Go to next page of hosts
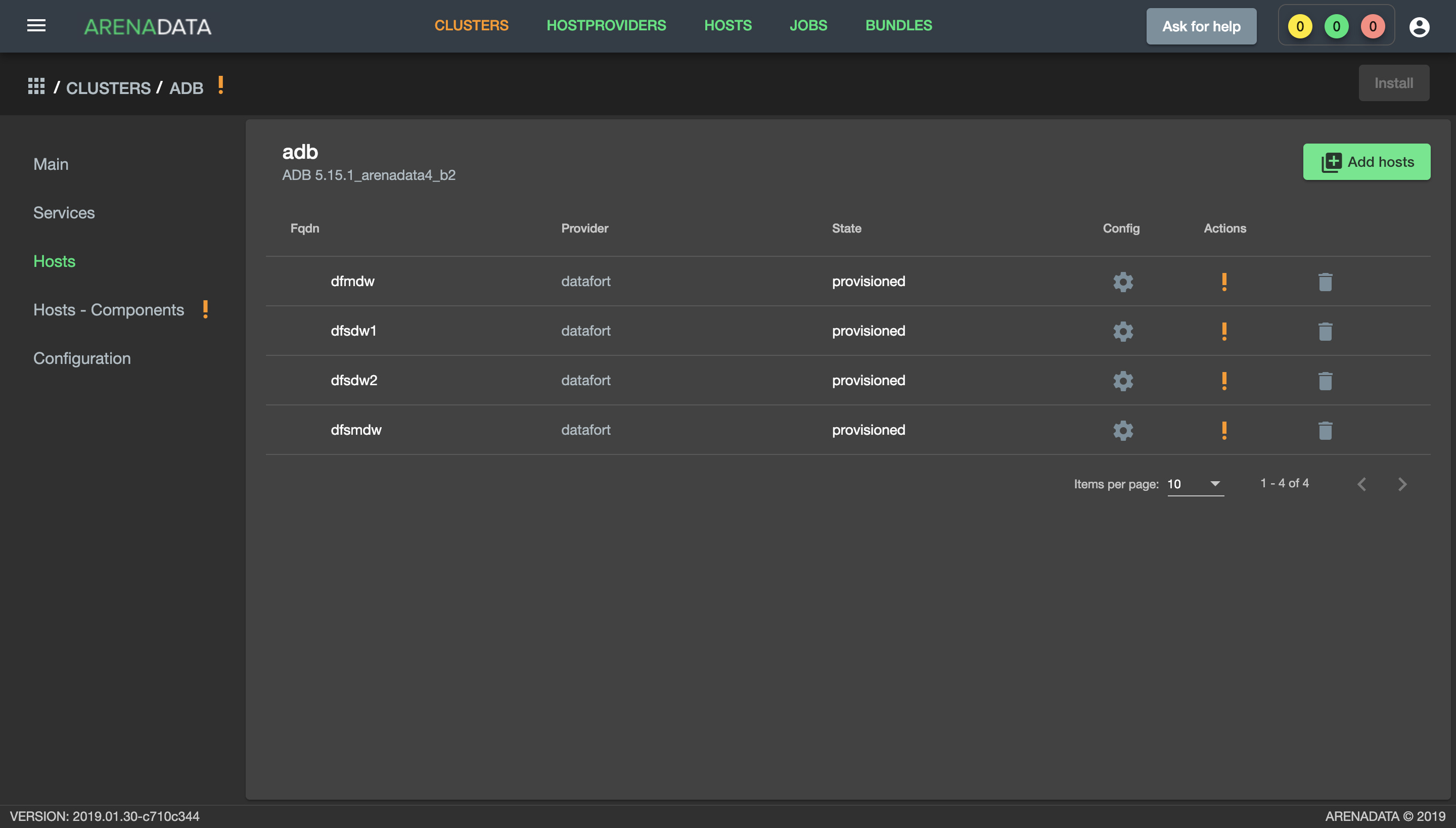The width and height of the screenshot is (1456, 828). click(x=1402, y=484)
